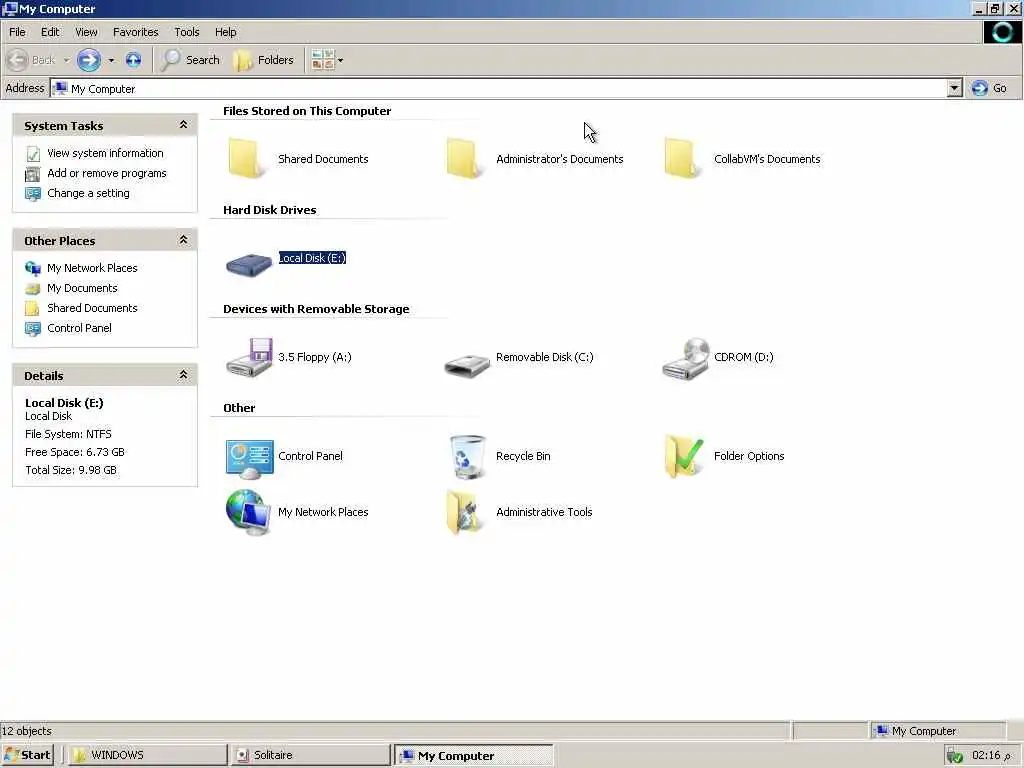Select the 3.5 Floppy (A:) drive icon
This screenshot has height=768, width=1024.
click(x=249, y=357)
